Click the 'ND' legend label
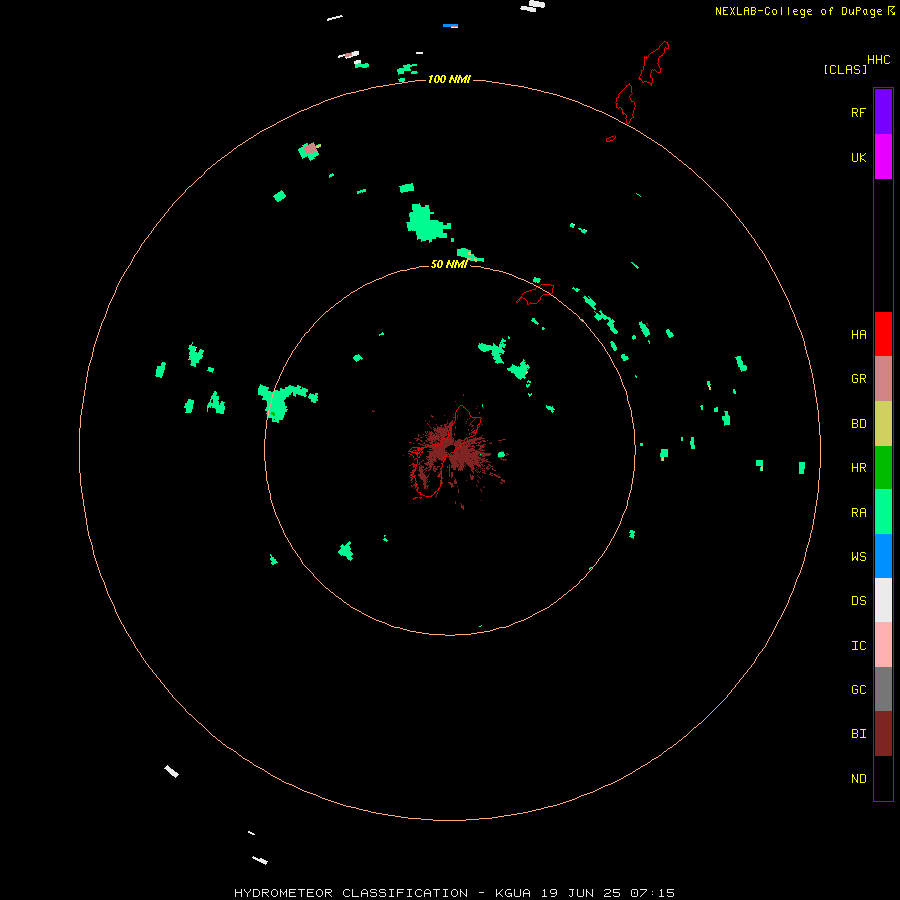900x900 pixels. point(858,779)
